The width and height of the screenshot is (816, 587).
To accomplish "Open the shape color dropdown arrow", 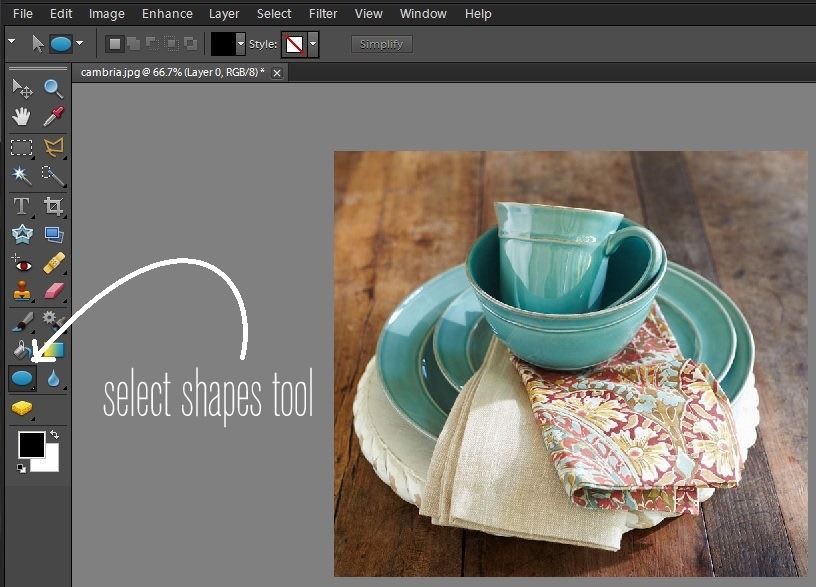I will pos(240,44).
